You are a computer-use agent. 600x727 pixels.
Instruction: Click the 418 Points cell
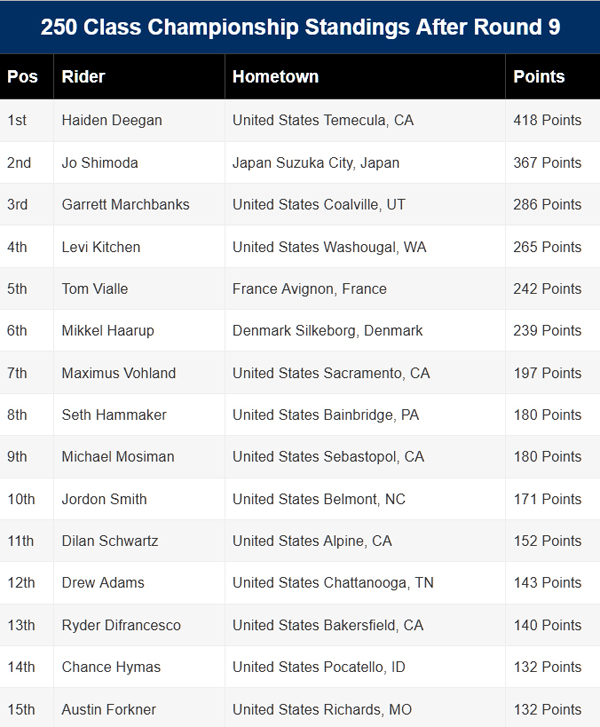(547, 120)
